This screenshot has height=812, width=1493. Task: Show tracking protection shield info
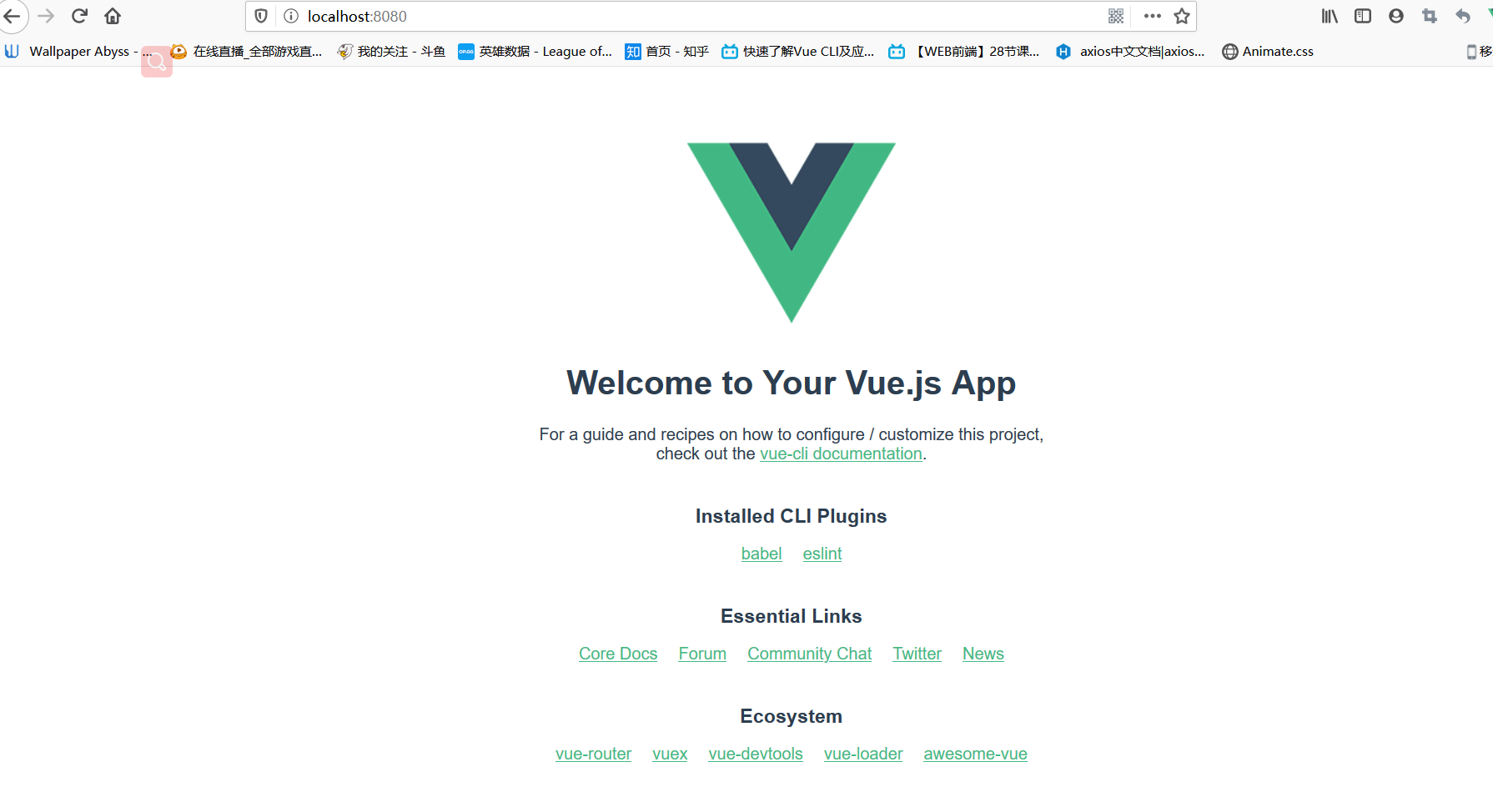coord(261,16)
